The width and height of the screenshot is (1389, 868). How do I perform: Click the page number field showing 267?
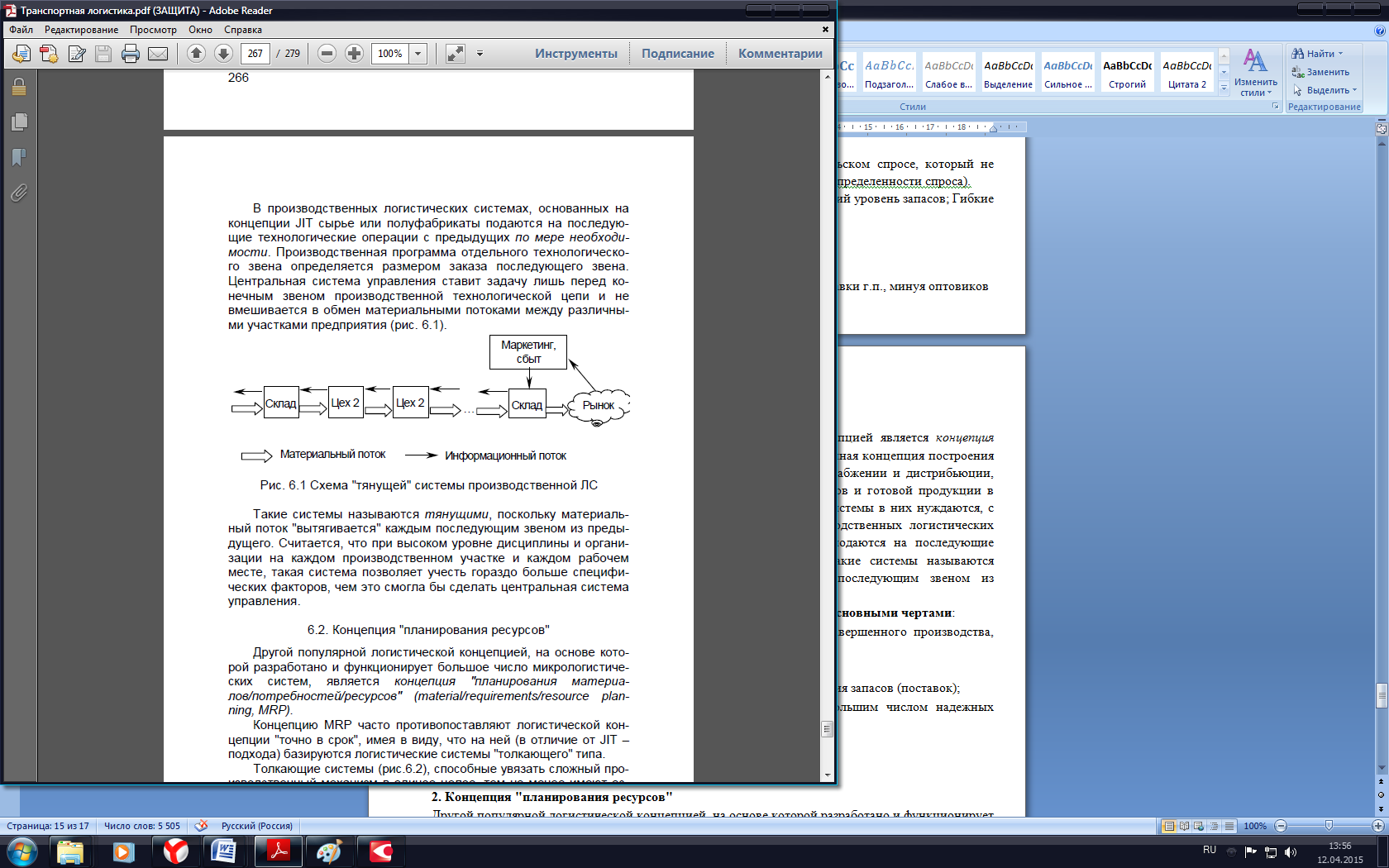[255, 54]
